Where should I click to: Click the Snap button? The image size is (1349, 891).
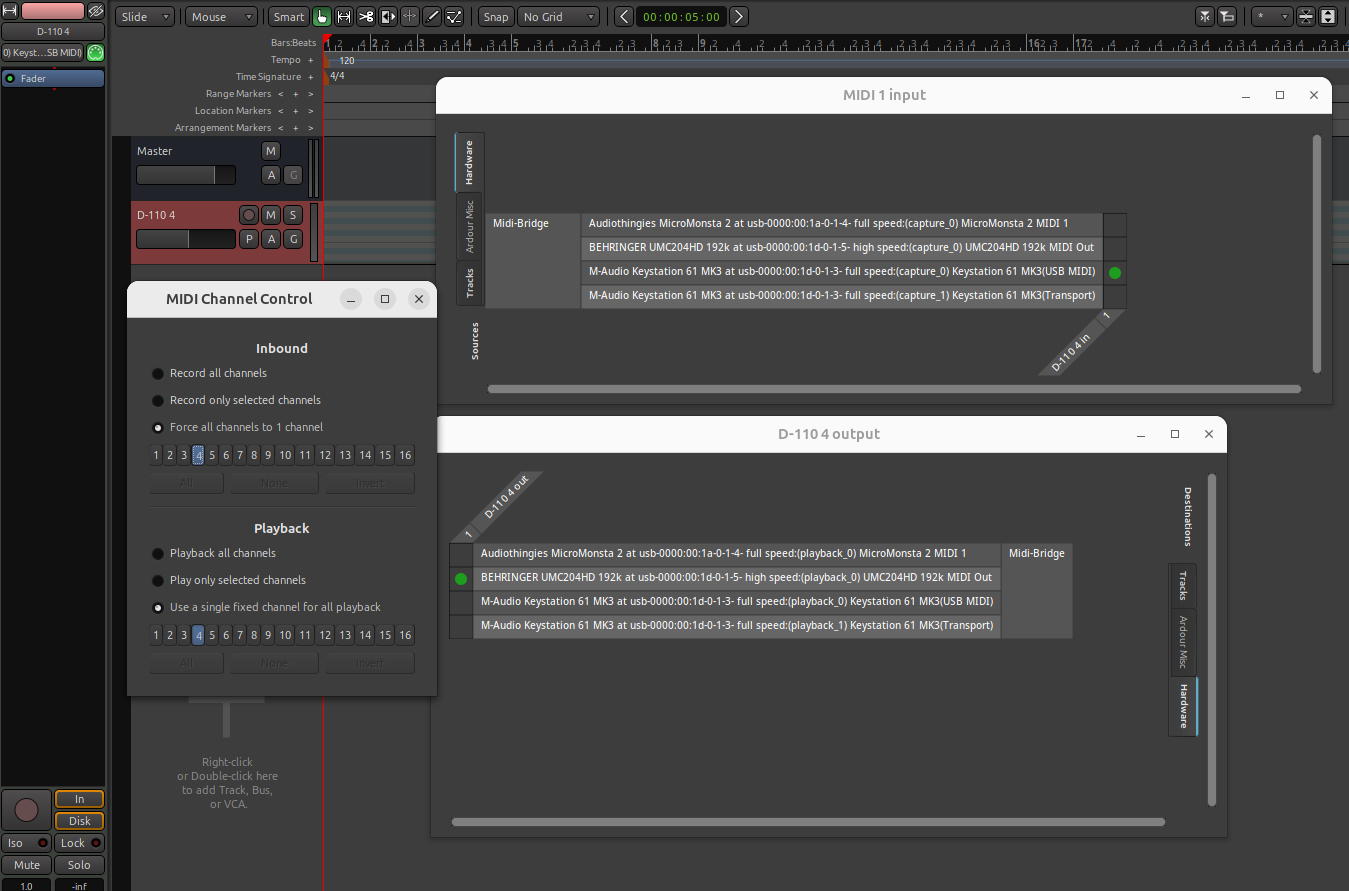pyautogui.click(x=495, y=17)
